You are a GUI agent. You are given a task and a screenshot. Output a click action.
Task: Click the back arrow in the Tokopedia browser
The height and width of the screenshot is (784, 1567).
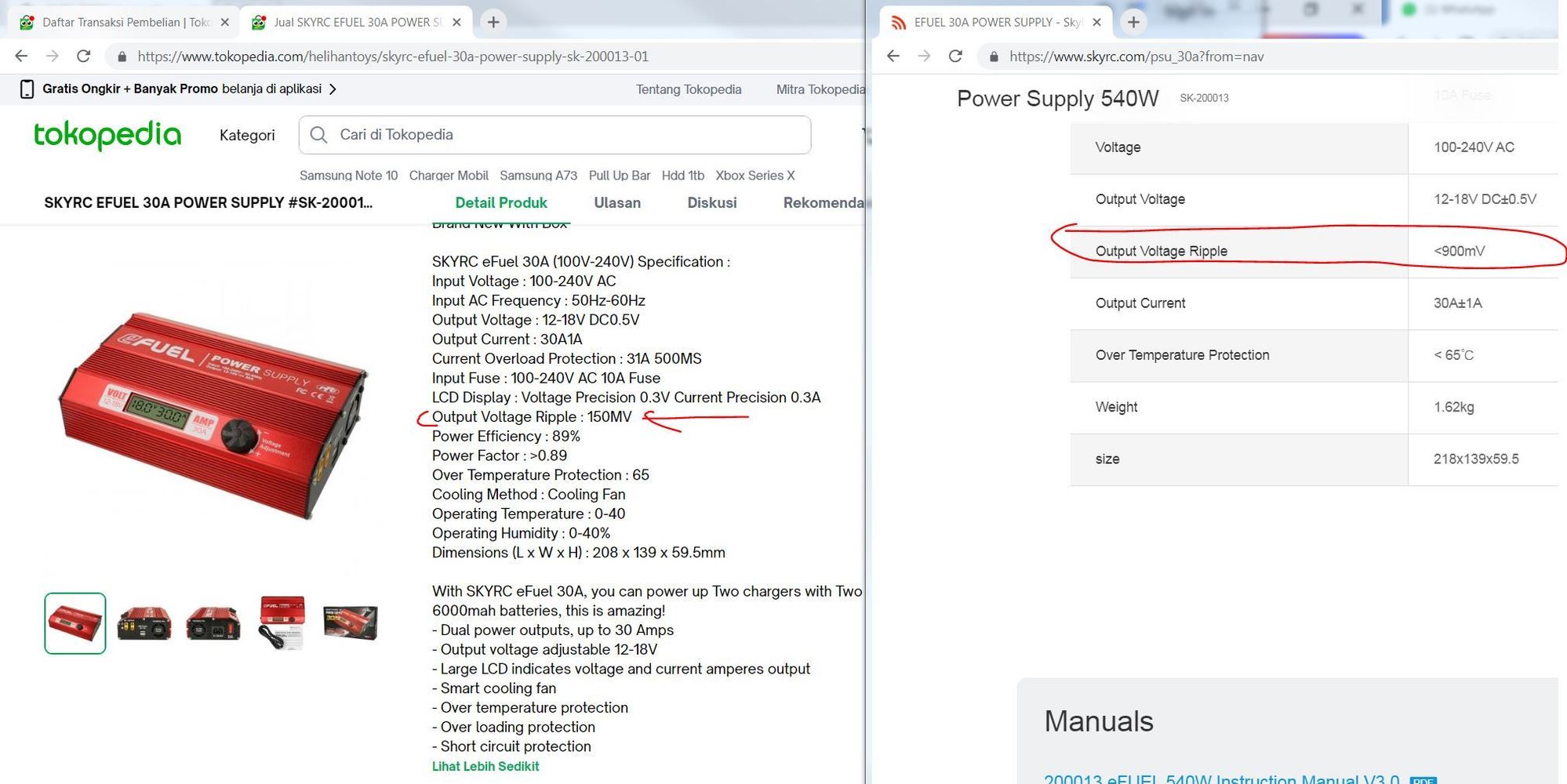pyautogui.click(x=21, y=56)
